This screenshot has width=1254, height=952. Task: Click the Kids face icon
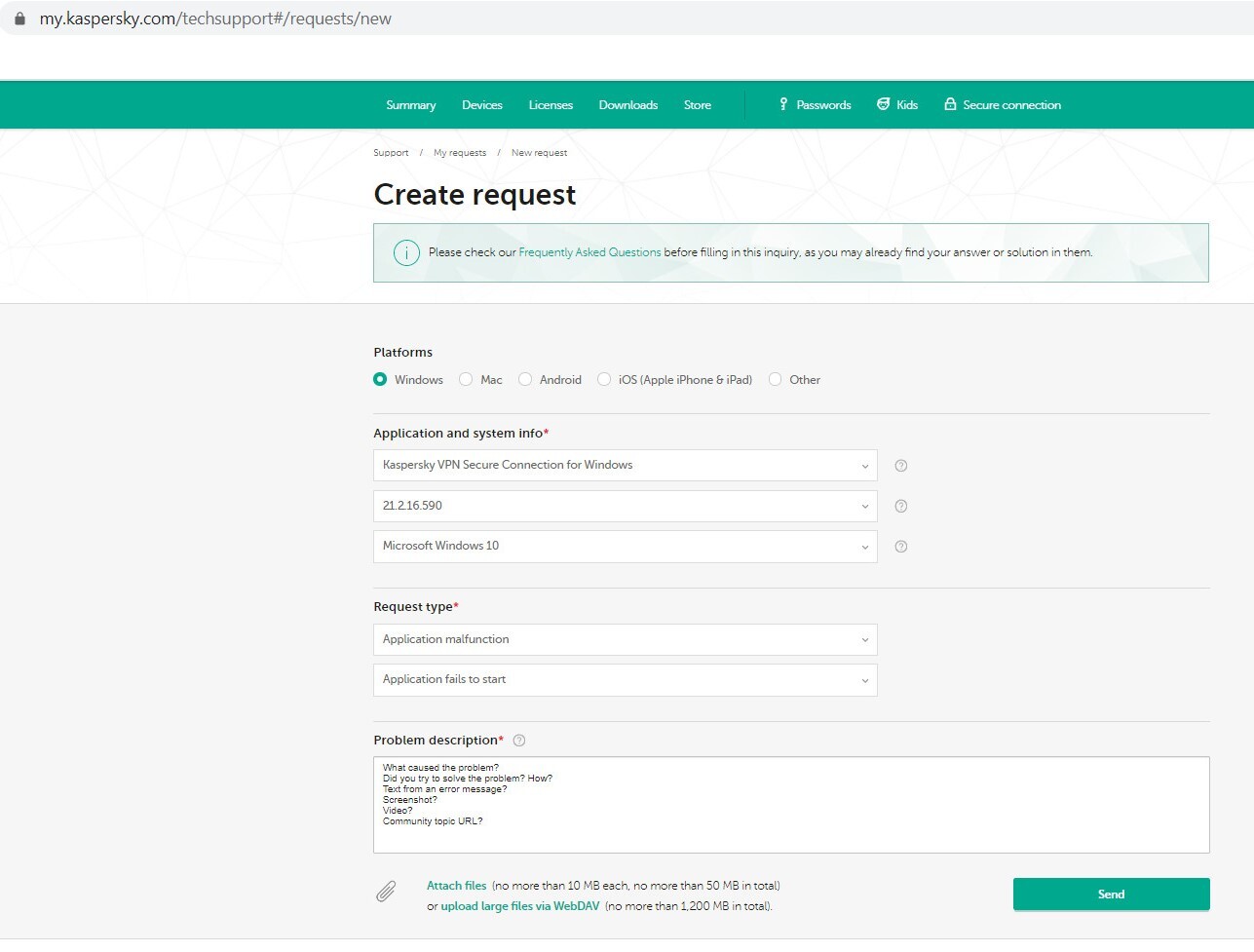[x=883, y=104]
